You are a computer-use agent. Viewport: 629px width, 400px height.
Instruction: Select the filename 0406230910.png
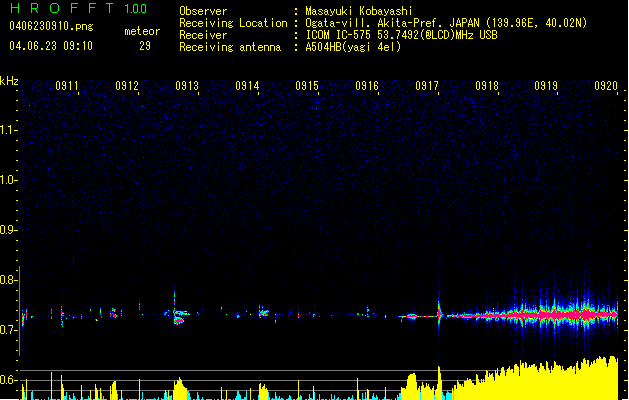(51, 26)
